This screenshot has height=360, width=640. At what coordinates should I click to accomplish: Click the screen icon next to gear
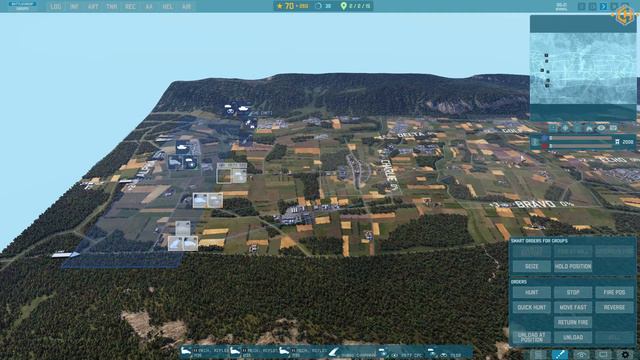click(x=603, y=355)
